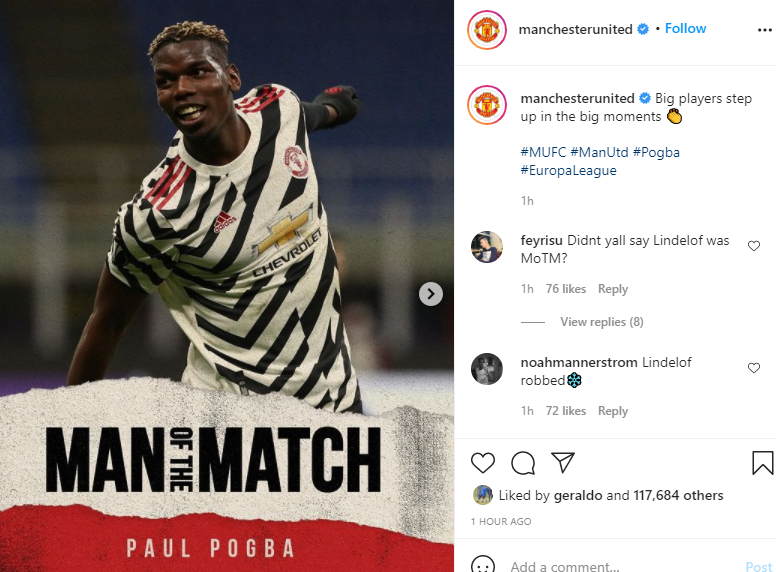Screen dimensions: 776x572
Task: Like the post with the heart icon
Action: click(x=483, y=463)
